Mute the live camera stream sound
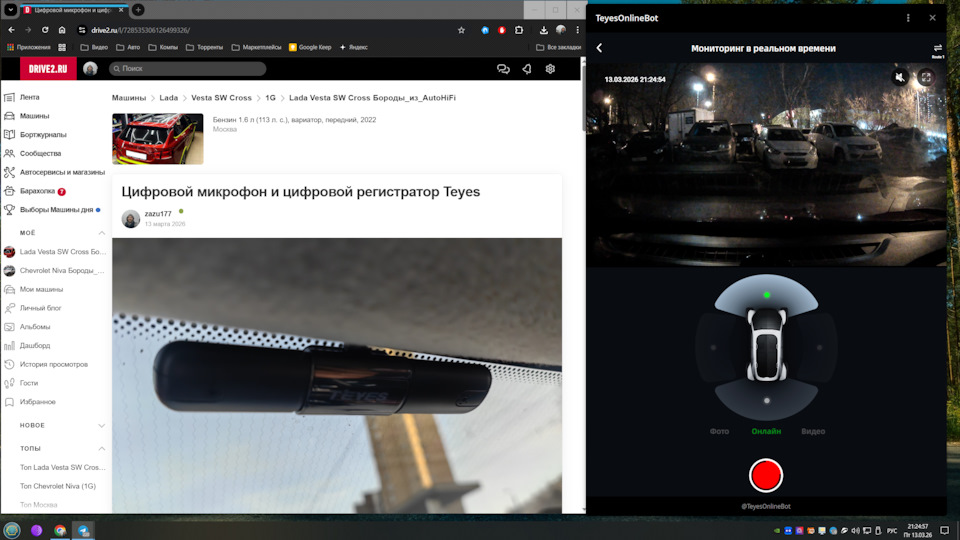 [899, 78]
